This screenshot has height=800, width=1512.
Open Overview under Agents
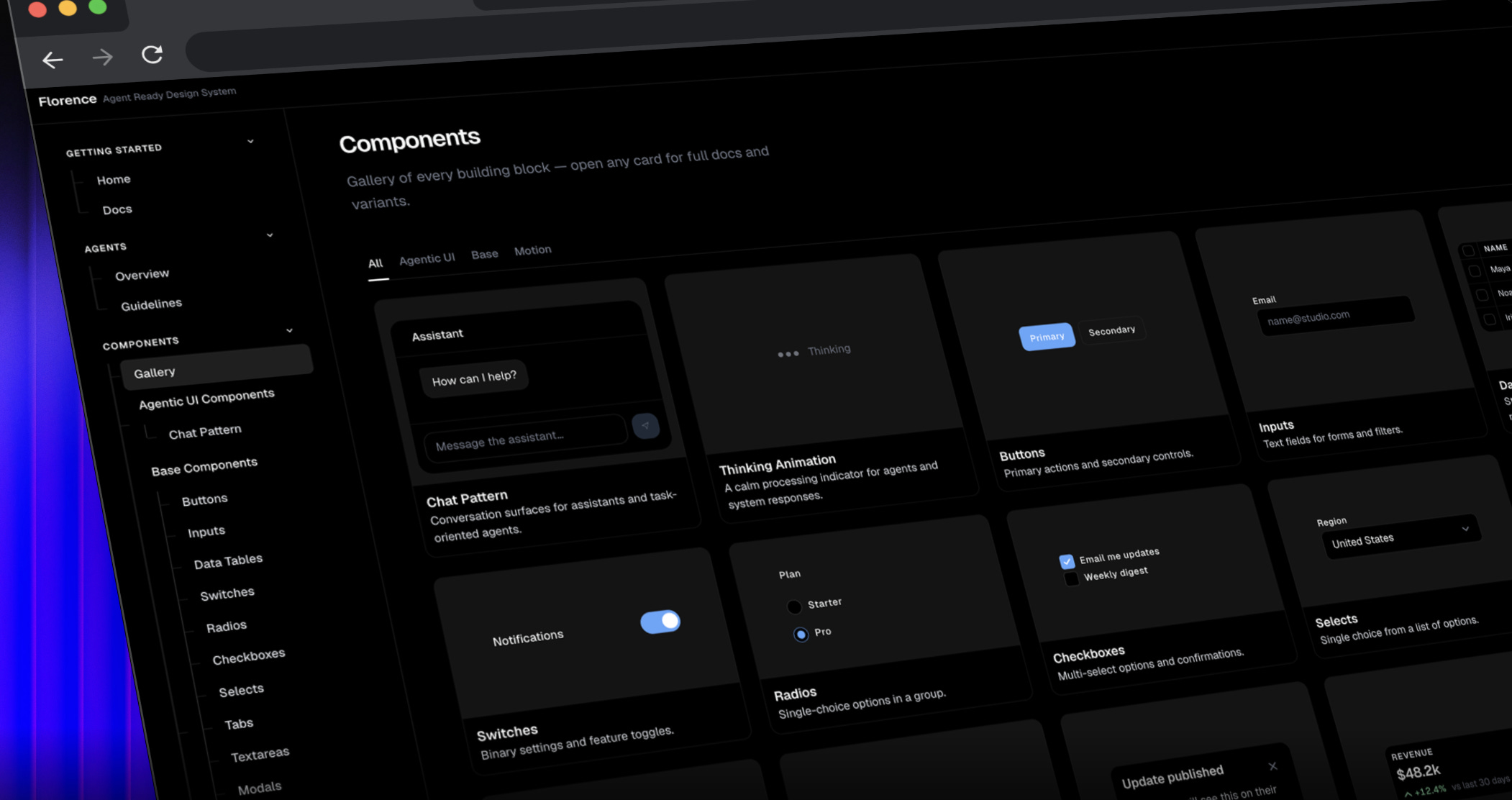(x=142, y=275)
